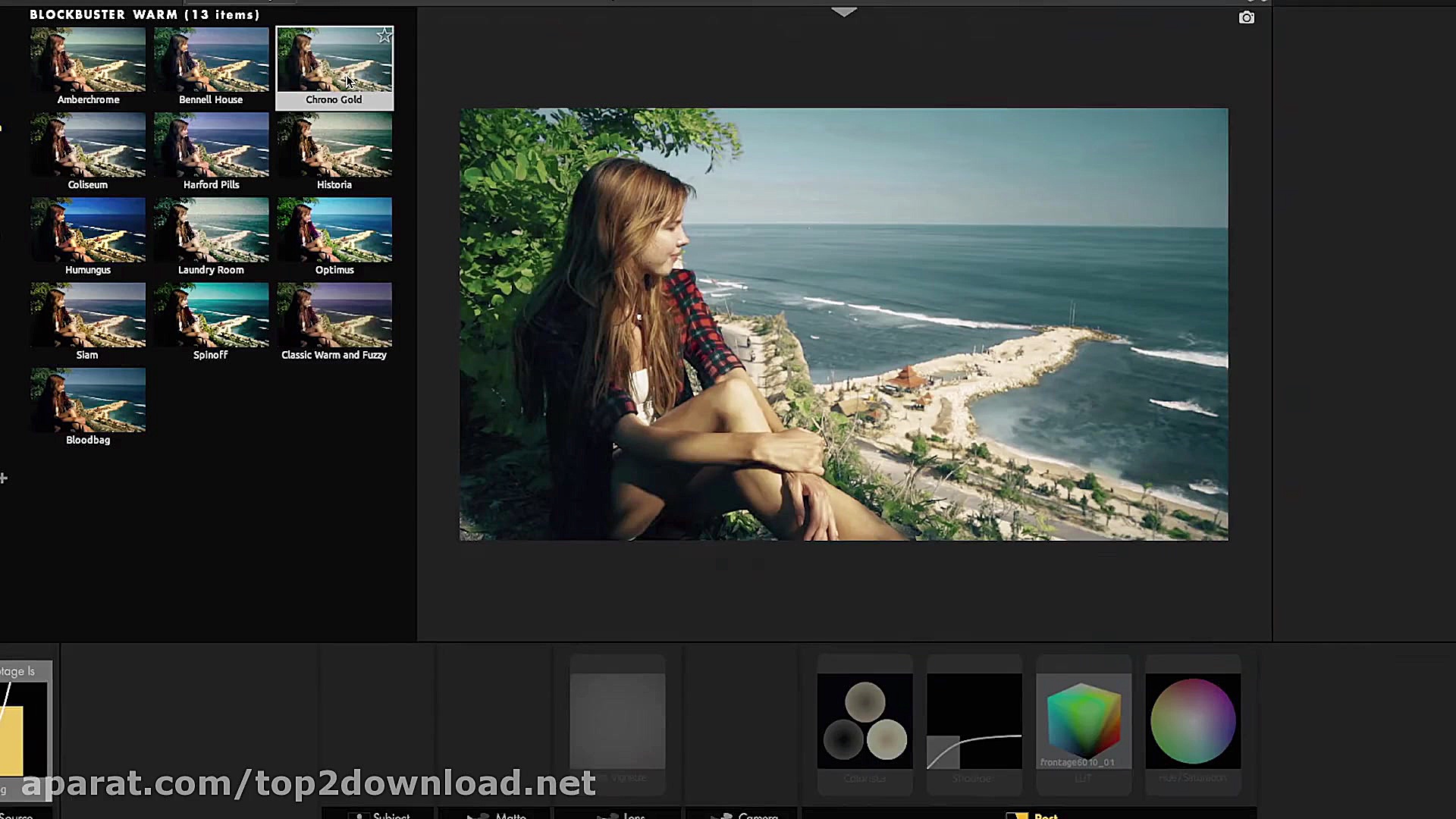Pick the Classic Warm and Fuzzy preset
Screen dimensions: 1456x819
pyautogui.click(x=334, y=315)
